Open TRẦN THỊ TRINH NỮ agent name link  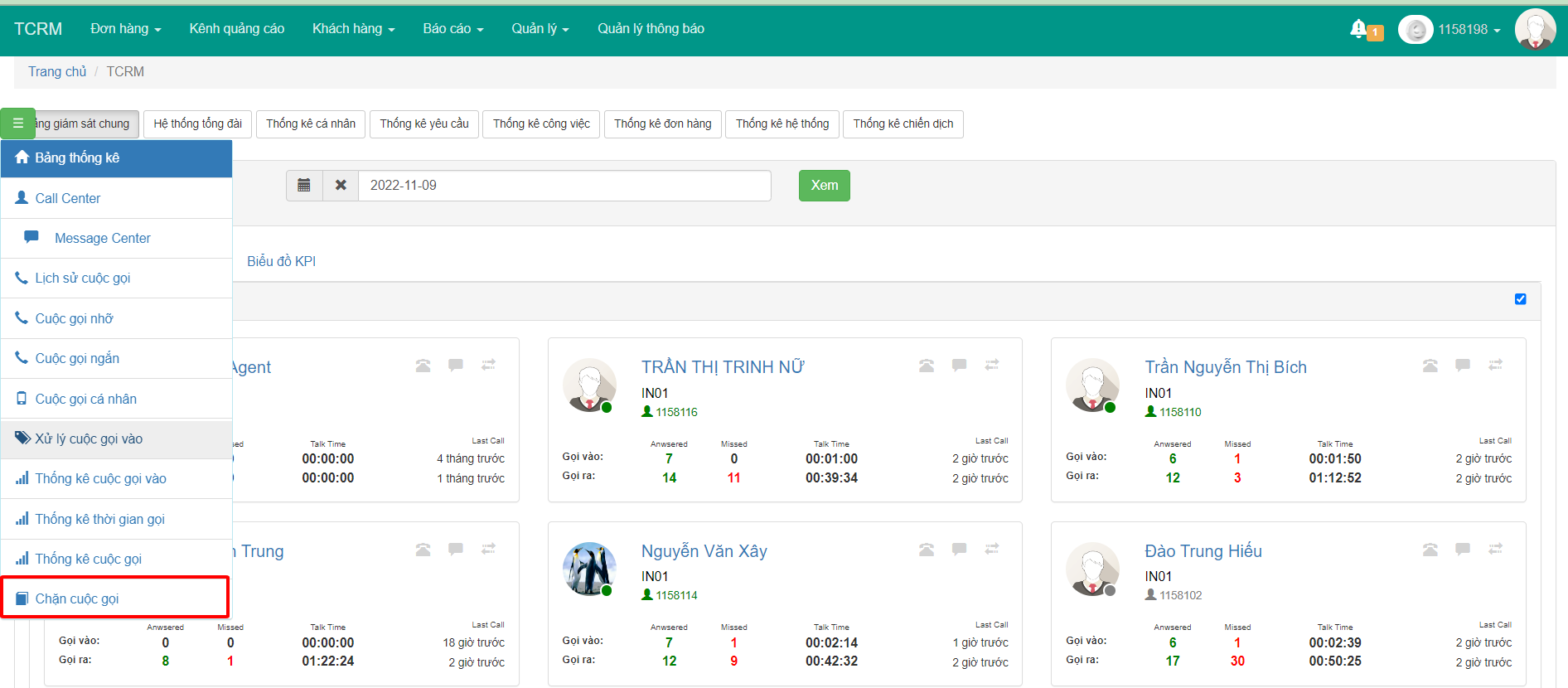pos(723,367)
